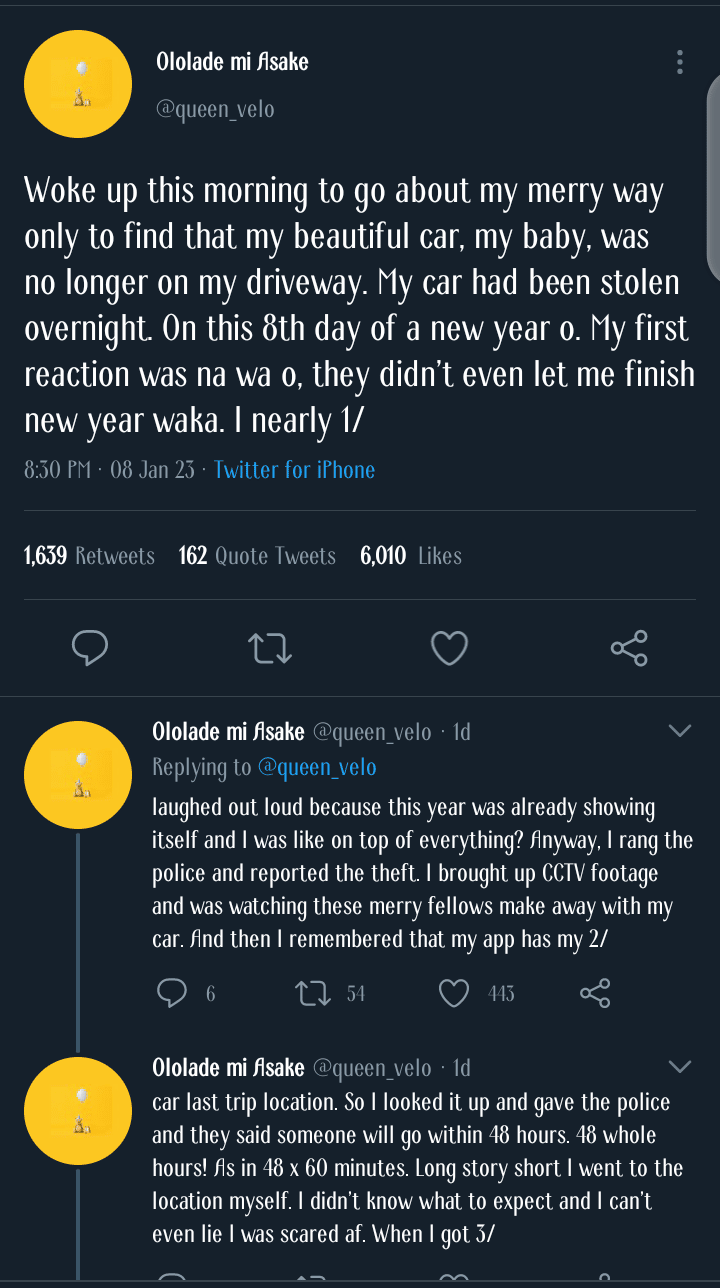This screenshot has width=720, height=1288.
Task: Open Ololade mi Asake's profile name at top
Action: [x=232, y=62]
